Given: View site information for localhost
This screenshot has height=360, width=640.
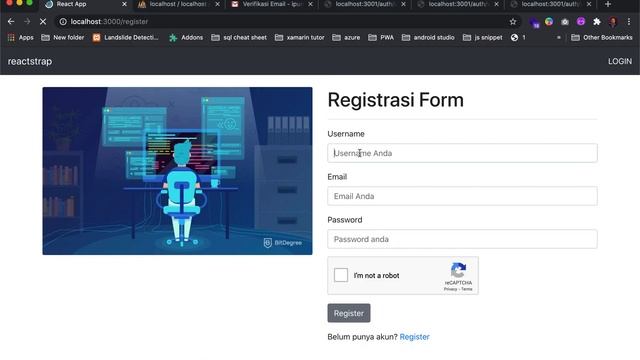Looking at the screenshot, I should (63, 22).
